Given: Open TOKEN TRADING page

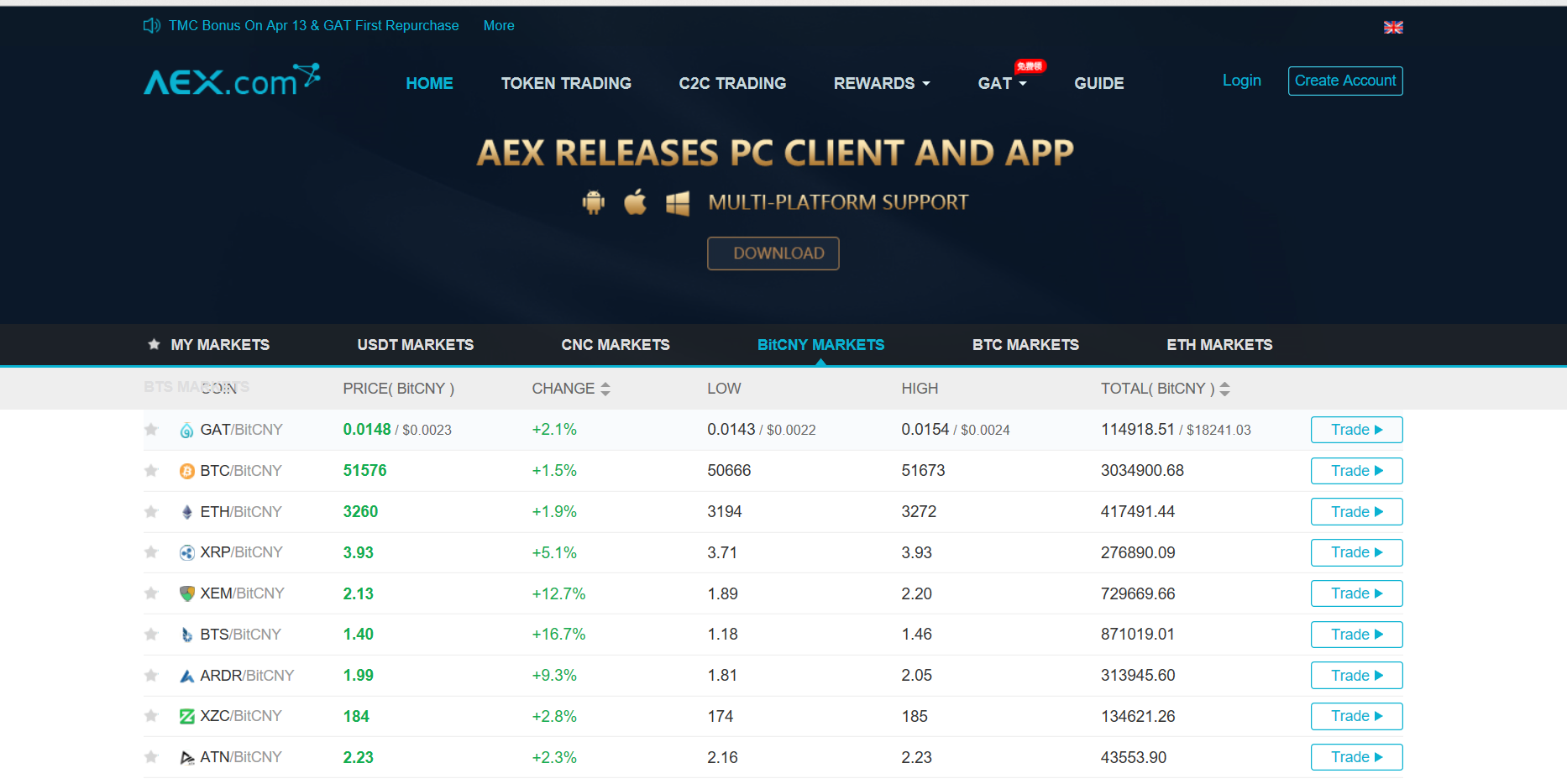Looking at the screenshot, I should pos(566,83).
